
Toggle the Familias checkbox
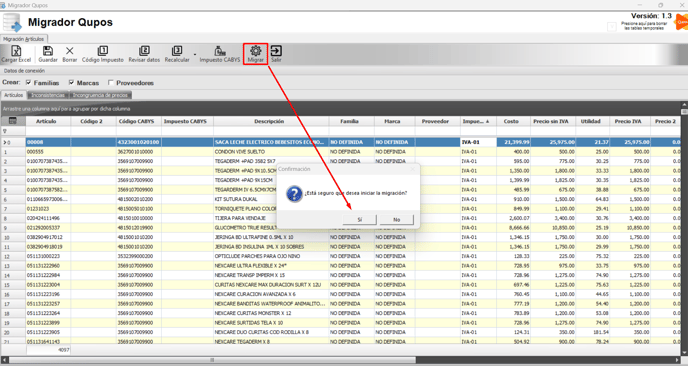coord(29,83)
